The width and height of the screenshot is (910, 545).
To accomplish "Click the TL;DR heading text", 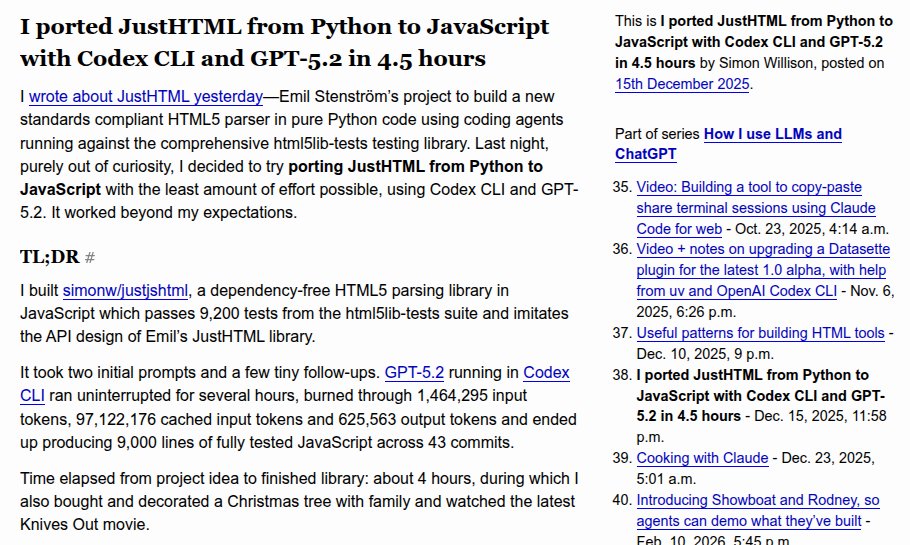I will coord(49,257).
